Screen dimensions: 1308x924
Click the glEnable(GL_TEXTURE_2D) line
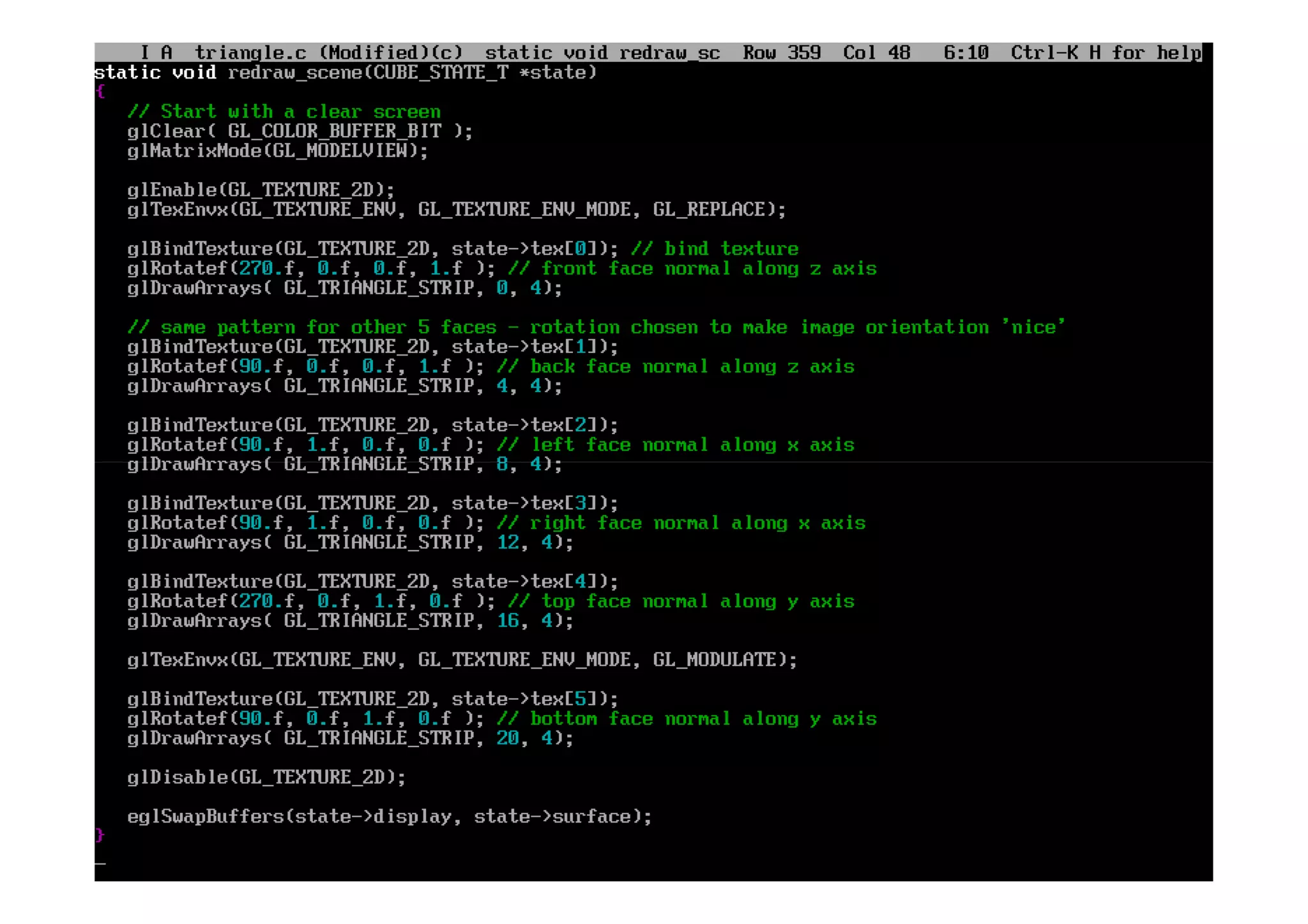click(x=261, y=190)
